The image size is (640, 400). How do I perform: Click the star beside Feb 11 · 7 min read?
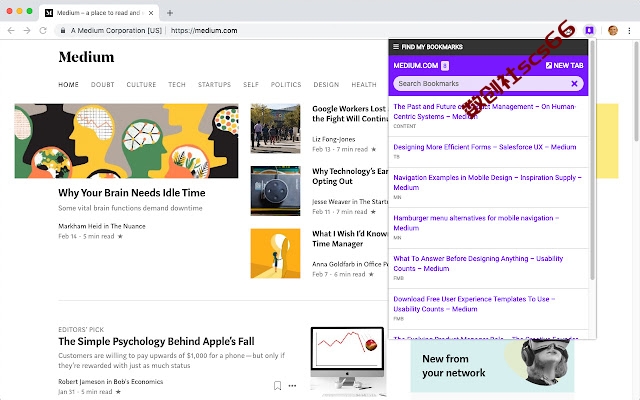point(373,212)
